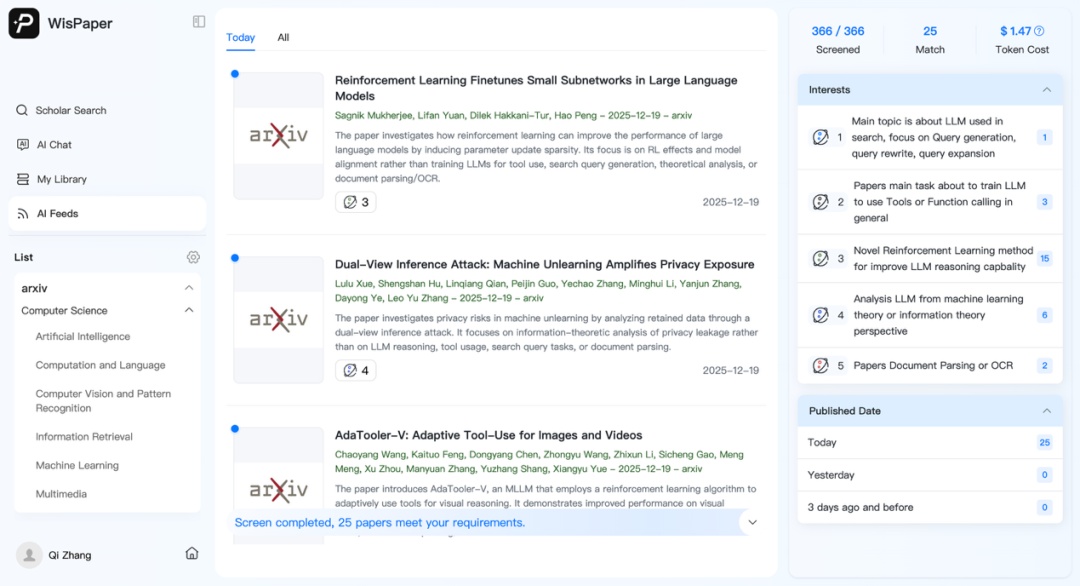Click arxiv thumbnail of Reinforcement Learning paper
This screenshot has width=1080, height=586.
(278, 136)
